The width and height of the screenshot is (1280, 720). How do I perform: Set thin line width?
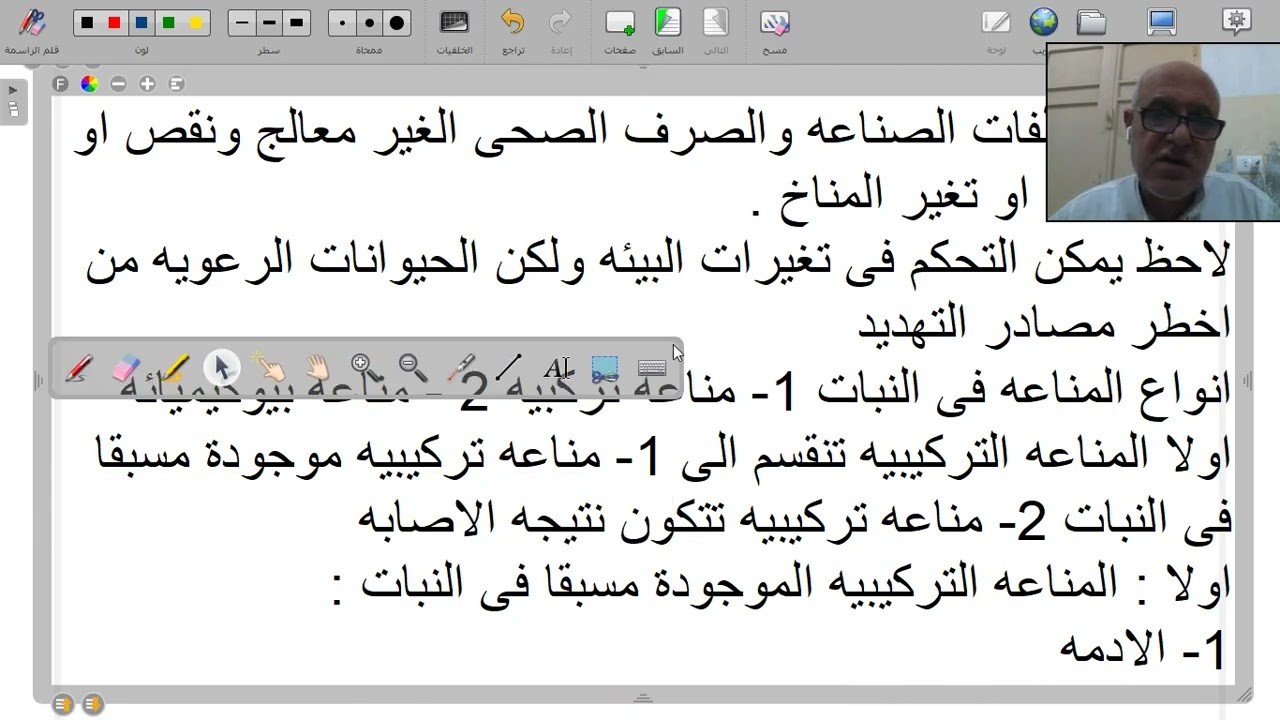pos(242,23)
